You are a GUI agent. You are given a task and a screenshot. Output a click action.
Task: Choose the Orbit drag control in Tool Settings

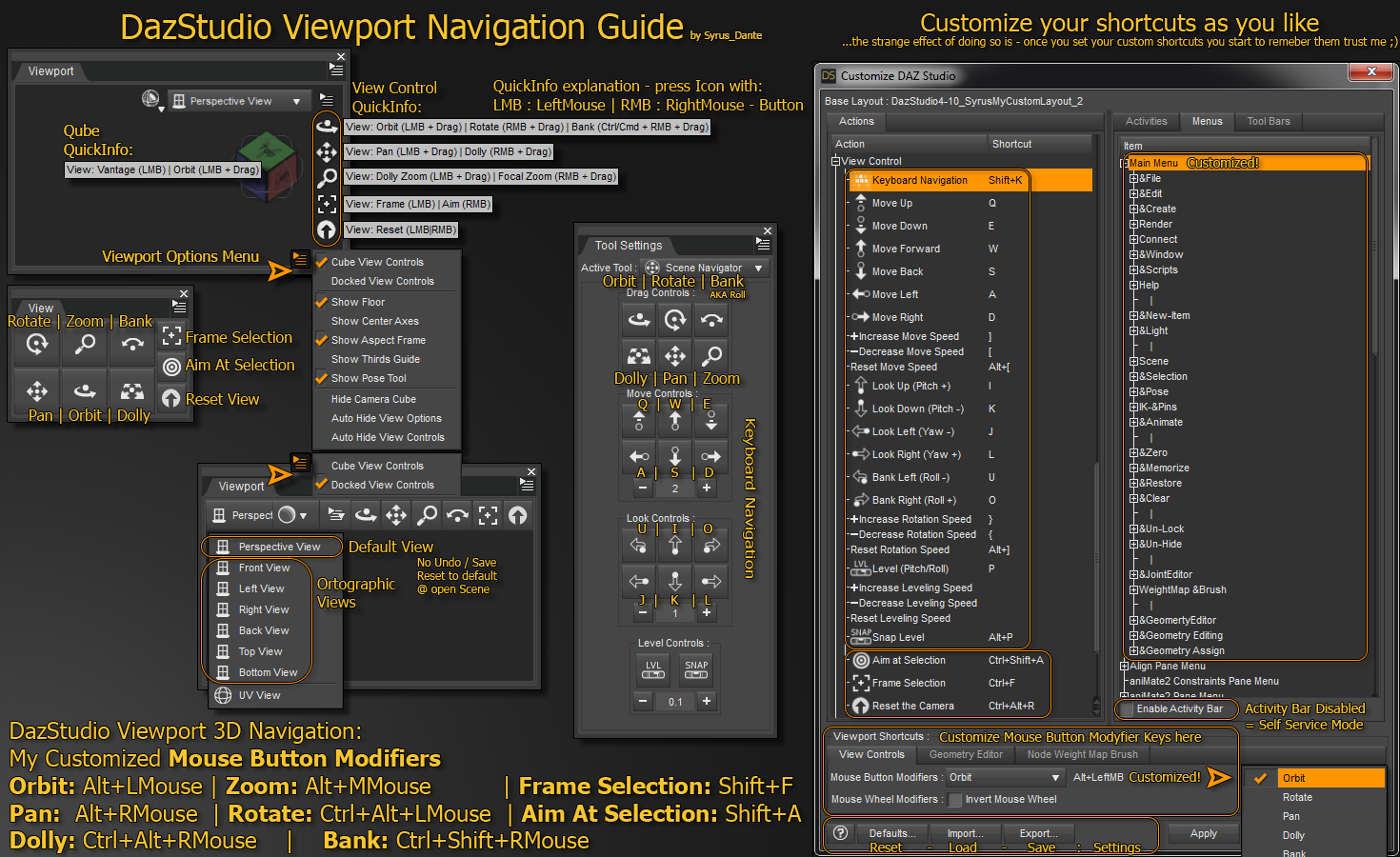tap(639, 320)
